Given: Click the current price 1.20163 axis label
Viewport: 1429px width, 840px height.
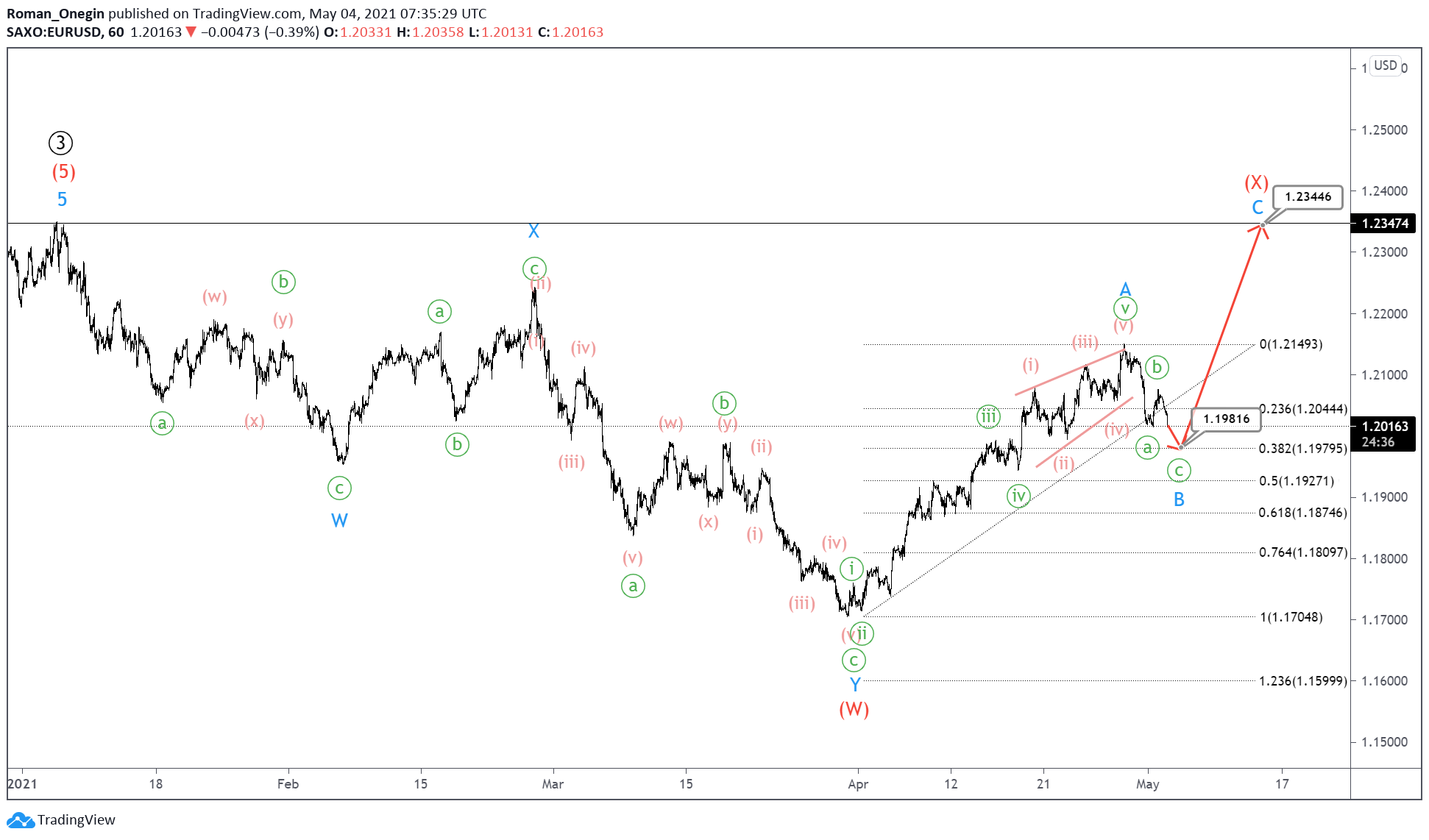Looking at the screenshot, I should coord(1384,427).
